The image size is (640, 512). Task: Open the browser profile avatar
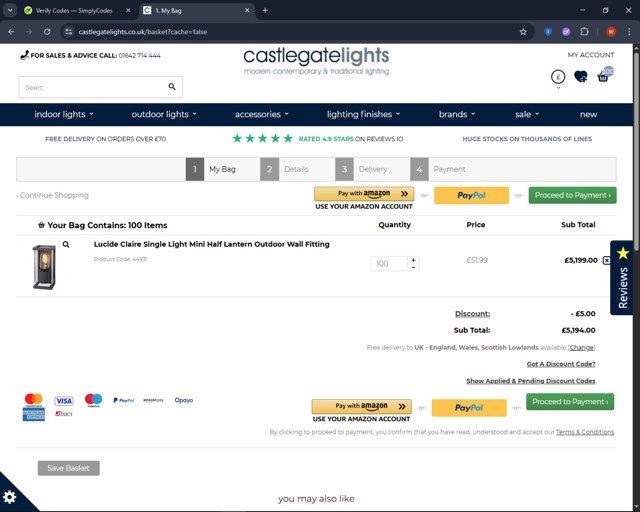[x=611, y=32]
